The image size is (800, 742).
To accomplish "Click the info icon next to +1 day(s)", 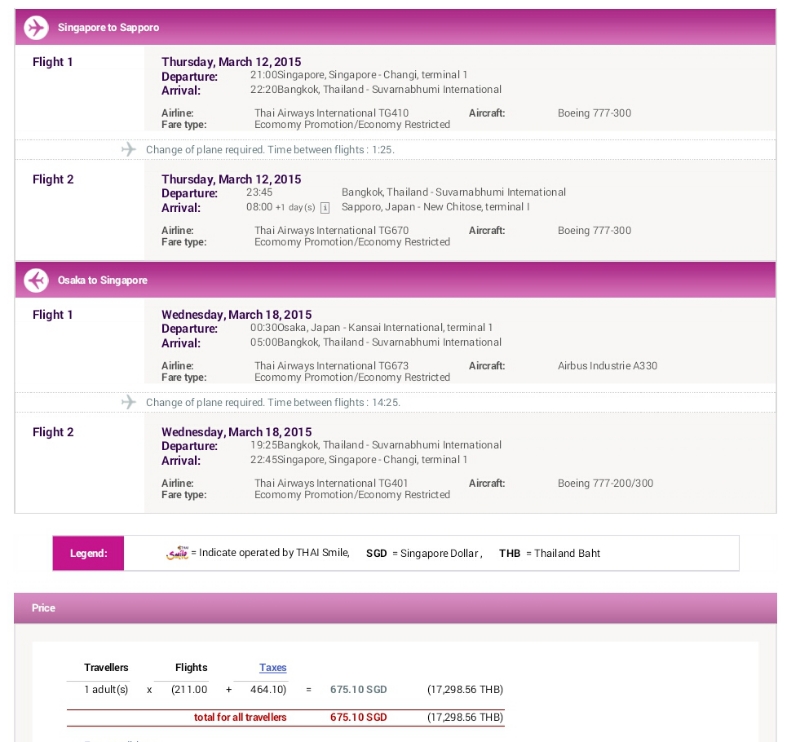I will [325, 208].
